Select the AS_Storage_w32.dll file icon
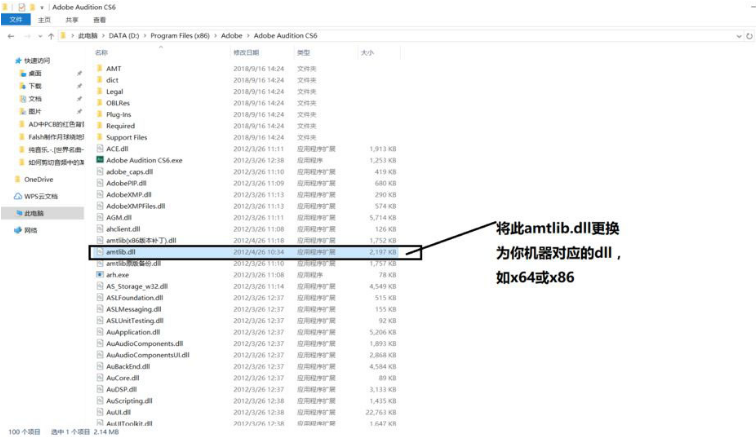The image size is (756, 437). [x=100, y=287]
